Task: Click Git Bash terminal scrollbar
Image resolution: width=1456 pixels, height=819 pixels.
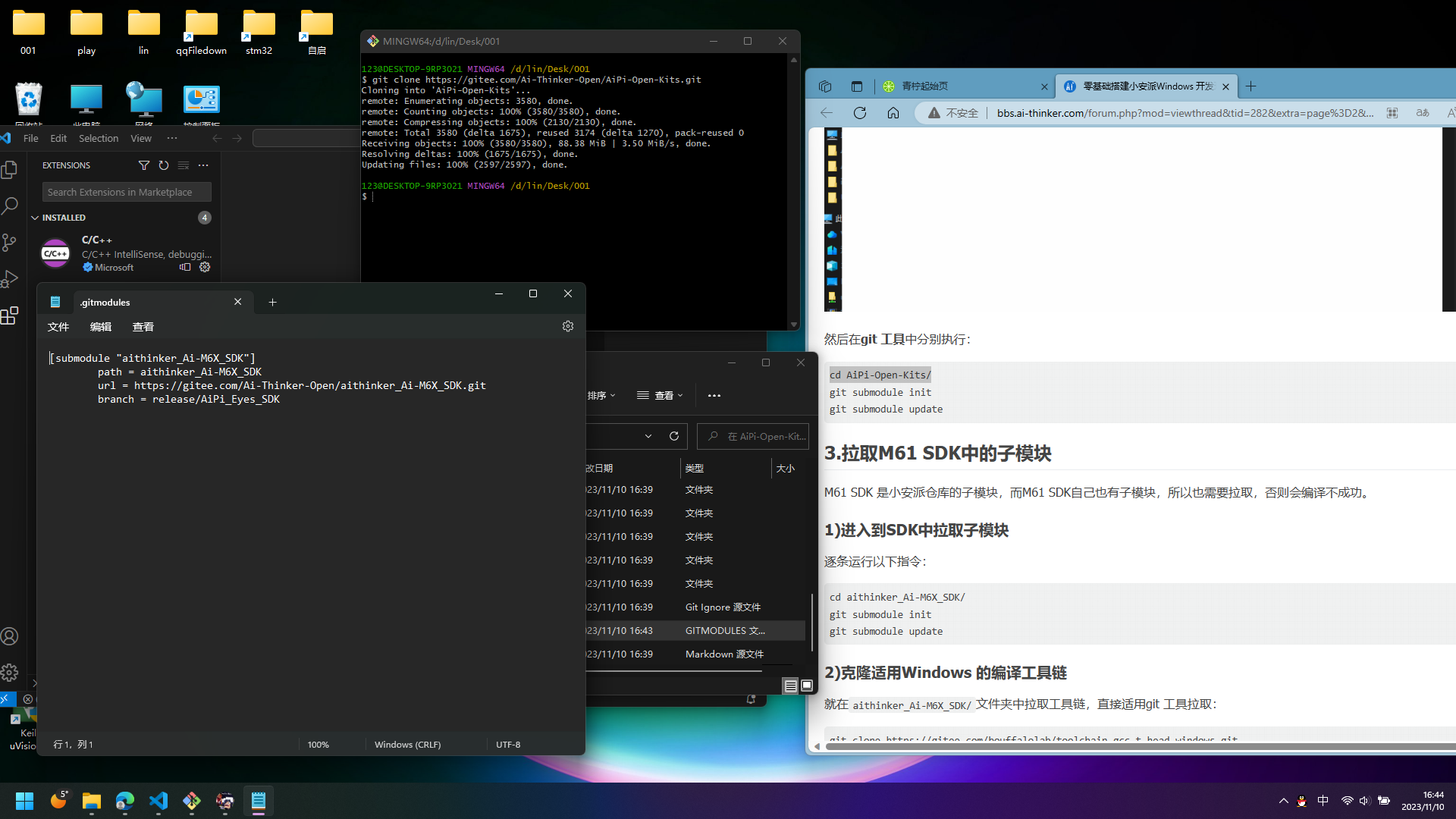Action: (794, 191)
